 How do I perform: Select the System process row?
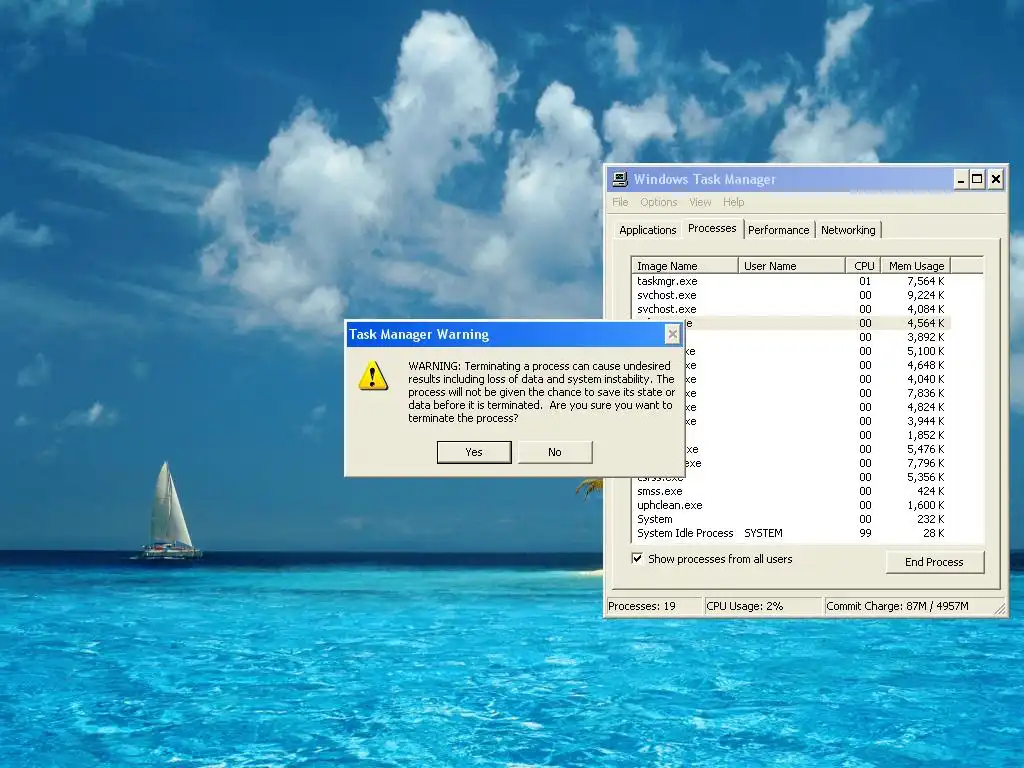(791, 519)
